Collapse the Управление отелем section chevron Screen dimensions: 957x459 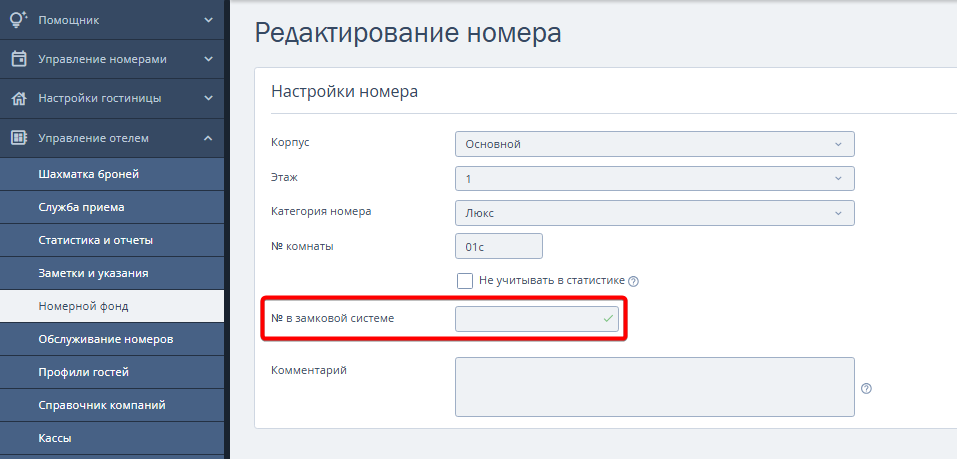(x=208, y=138)
